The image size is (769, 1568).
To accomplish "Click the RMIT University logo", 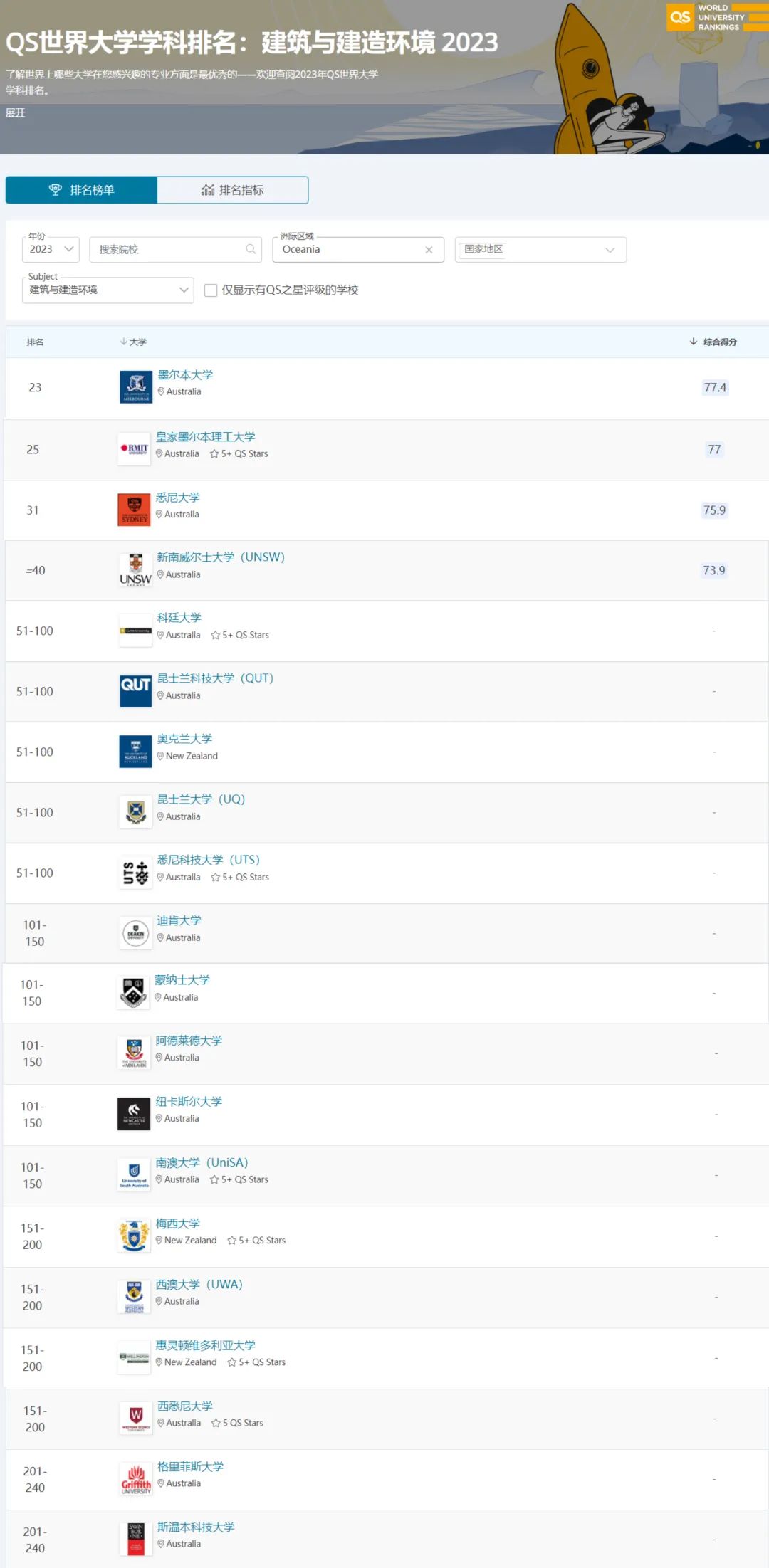I will click(134, 449).
